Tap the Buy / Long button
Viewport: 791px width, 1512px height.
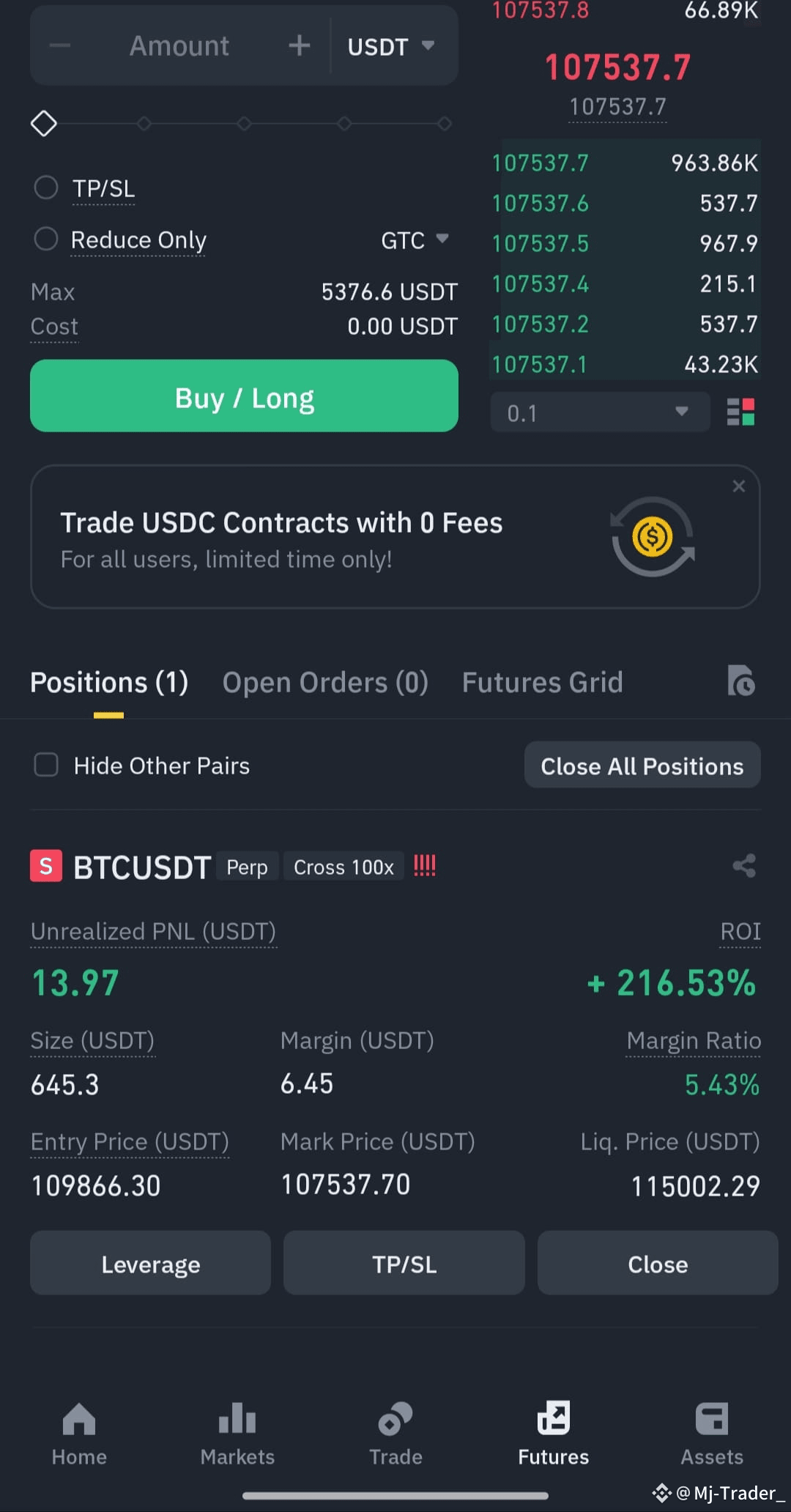[x=244, y=396]
